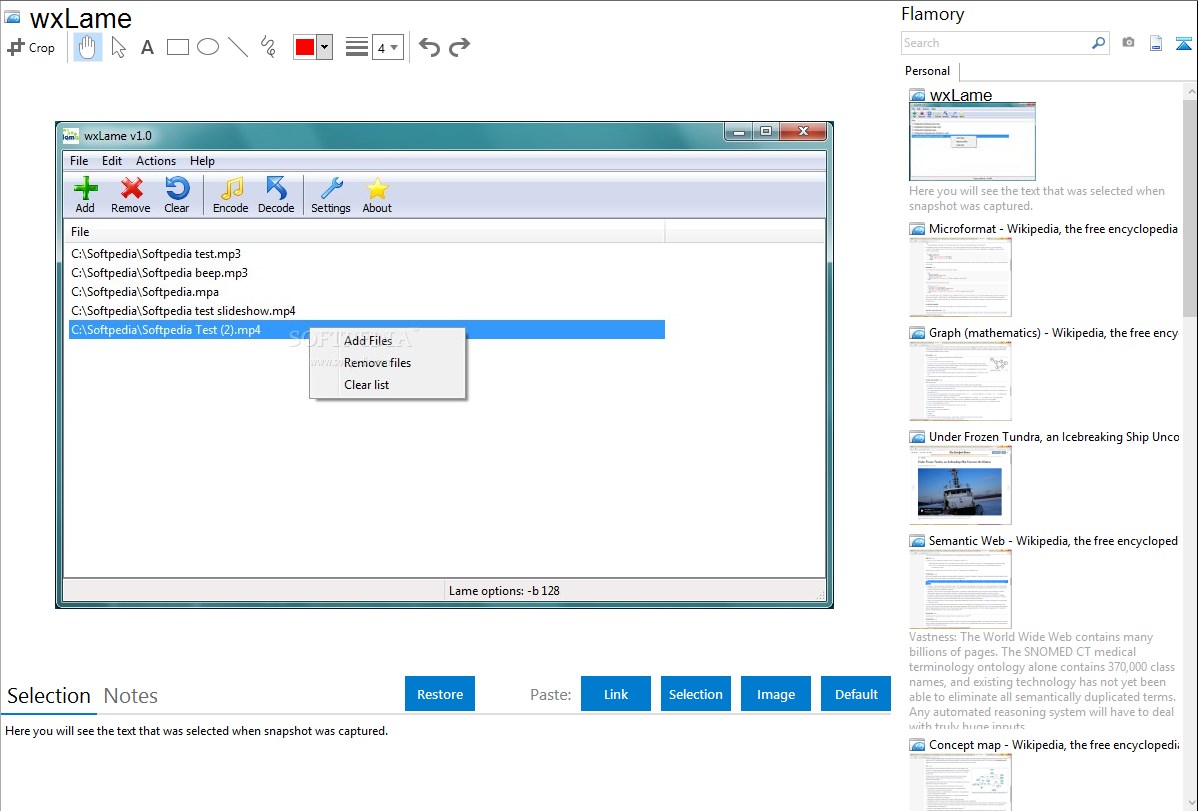Select the straight line tool

(238, 47)
